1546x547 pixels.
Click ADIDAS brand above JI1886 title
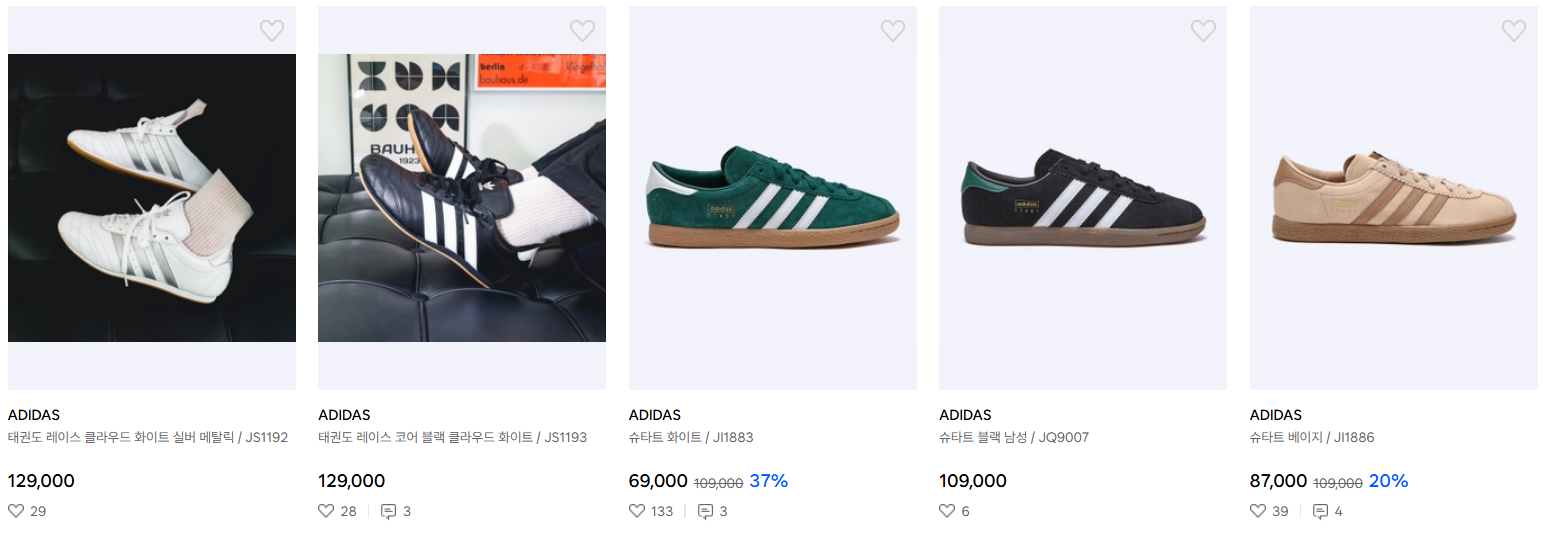tap(1276, 415)
